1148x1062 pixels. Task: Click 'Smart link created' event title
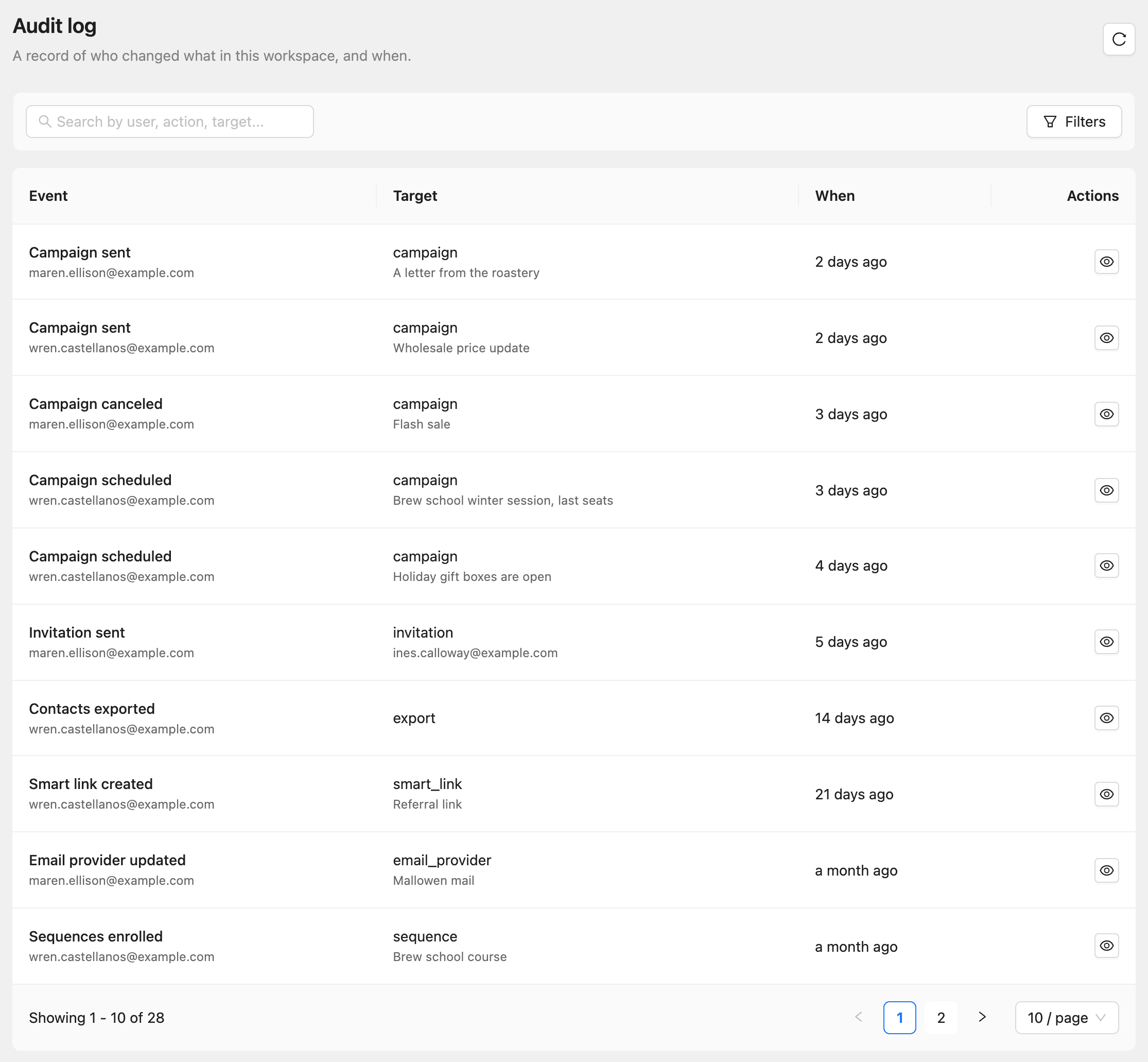(91, 784)
